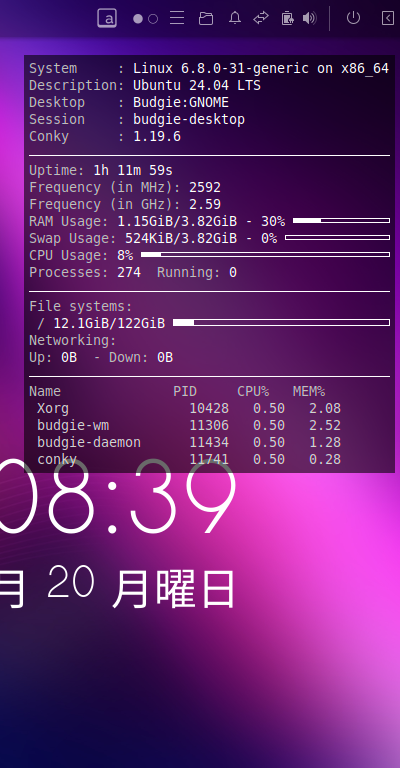Click the uptime value '1h 11m 59s'
The width and height of the screenshot is (400, 768).
[x=133, y=170]
